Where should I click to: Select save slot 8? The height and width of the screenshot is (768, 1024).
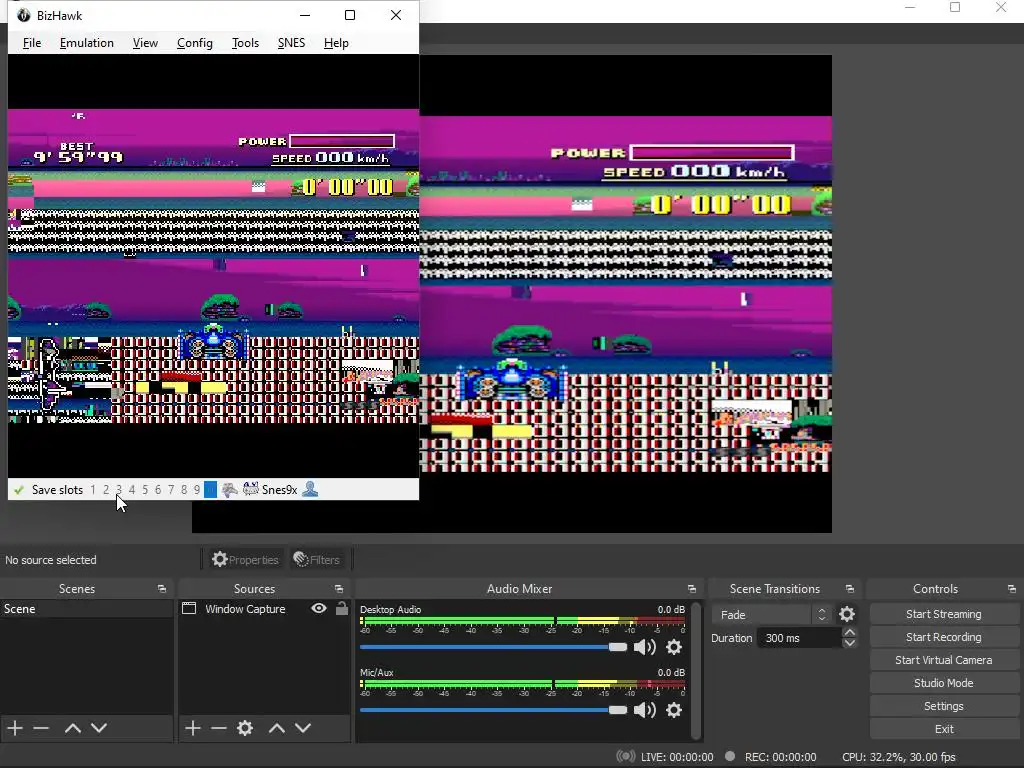[x=184, y=490]
